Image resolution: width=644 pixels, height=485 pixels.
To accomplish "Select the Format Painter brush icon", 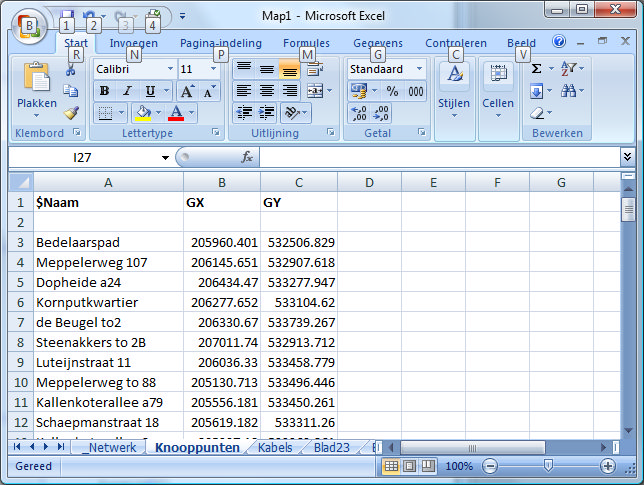I will pos(71,113).
